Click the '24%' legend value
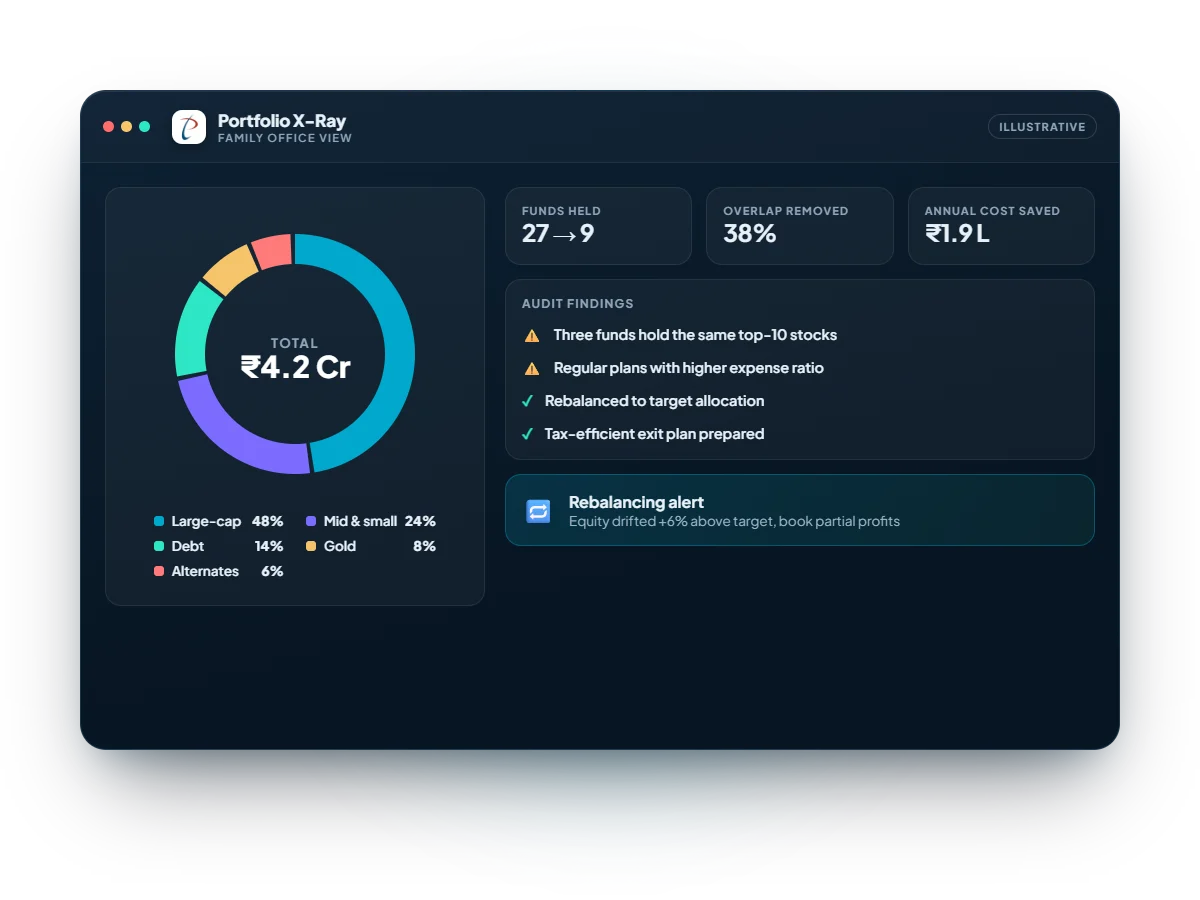Viewport: 1200px width, 900px height. [420, 521]
